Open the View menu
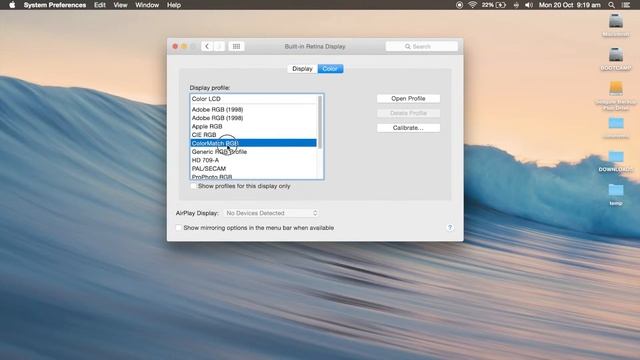Screen dimensions: 640x360 pos(120,5)
